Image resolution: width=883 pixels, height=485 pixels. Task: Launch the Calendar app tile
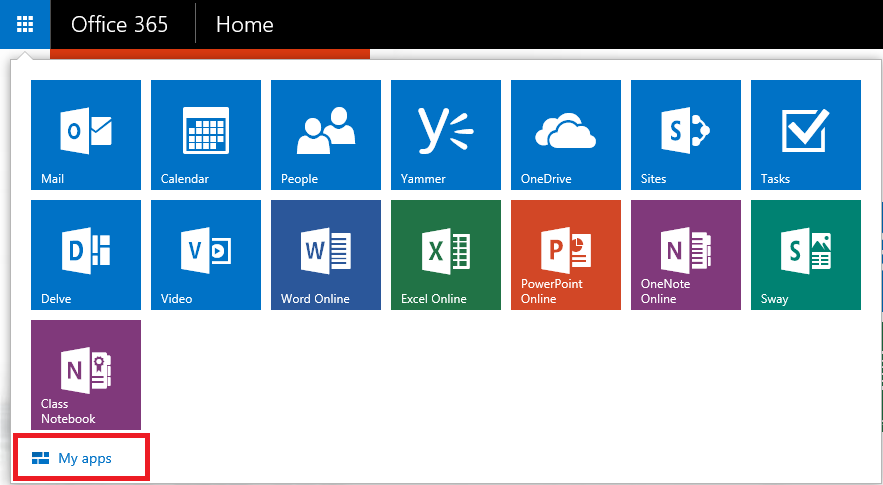tap(206, 135)
